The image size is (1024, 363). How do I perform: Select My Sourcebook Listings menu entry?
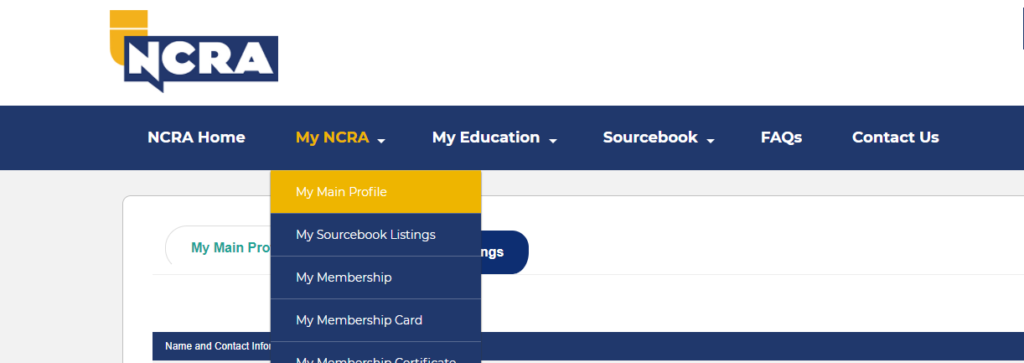click(376, 234)
